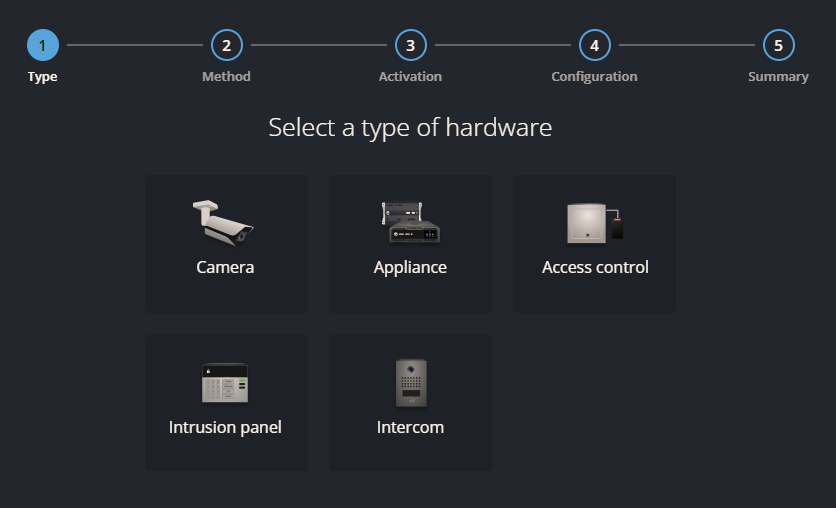This screenshot has width=836, height=508.
Task: Choose the Appliance label
Action: click(x=410, y=267)
